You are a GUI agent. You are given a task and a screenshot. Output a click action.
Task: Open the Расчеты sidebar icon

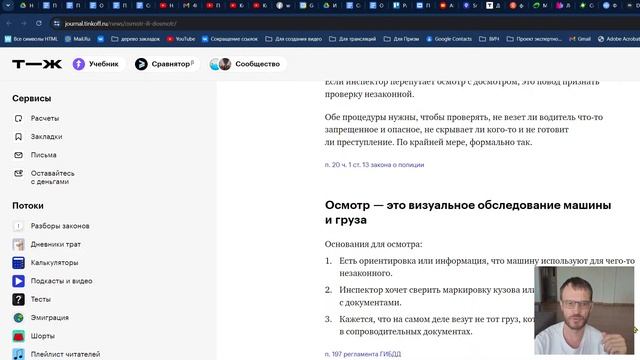click(x=18, y=118)
